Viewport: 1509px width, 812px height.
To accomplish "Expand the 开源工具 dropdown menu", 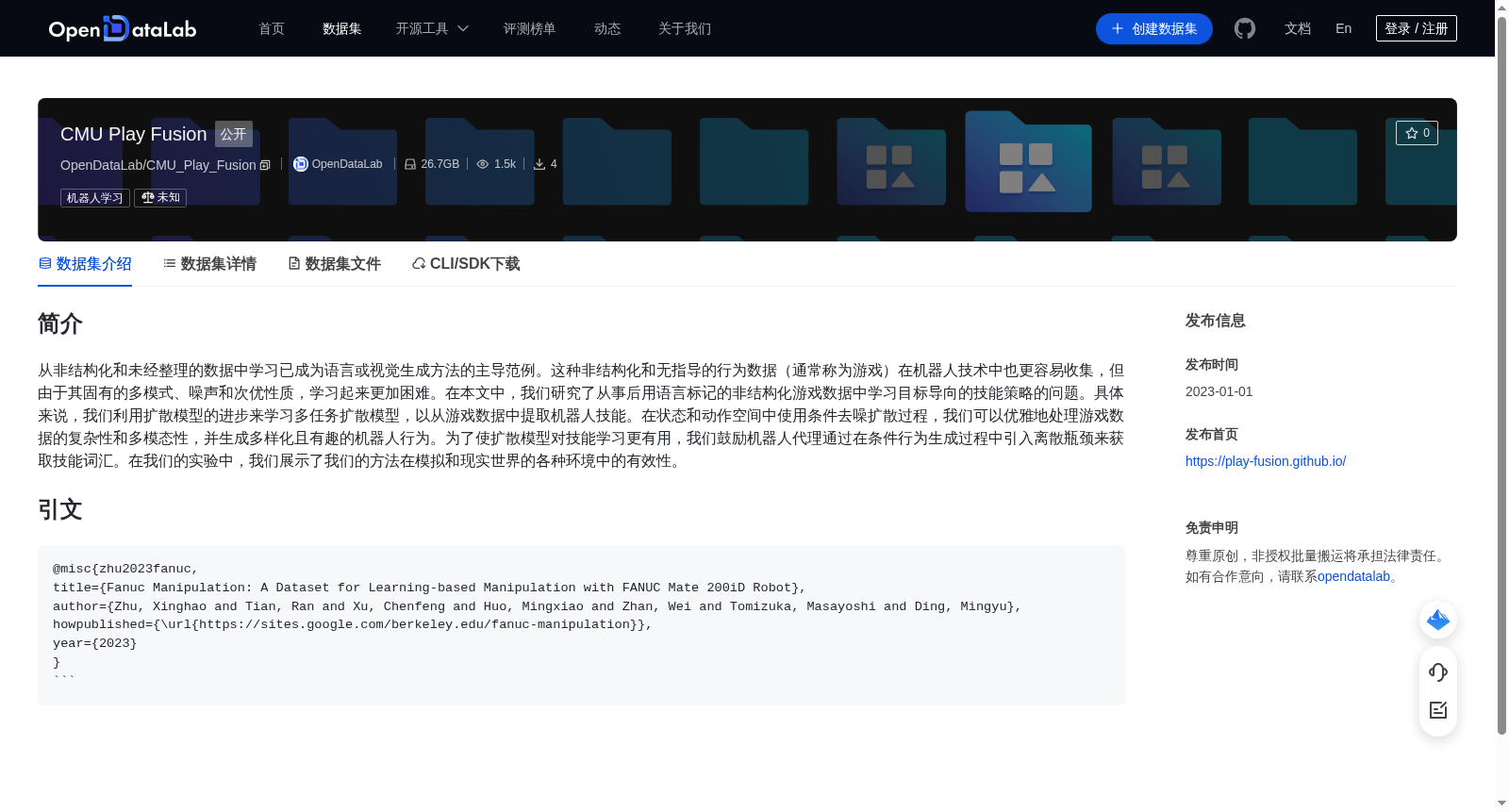I will point(432,29).
